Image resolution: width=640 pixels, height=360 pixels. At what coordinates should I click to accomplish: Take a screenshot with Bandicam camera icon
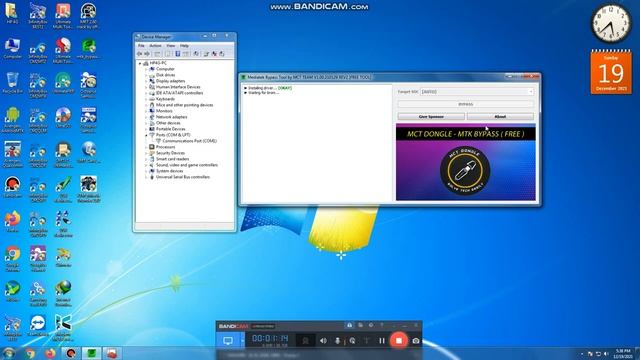point(416,340)
